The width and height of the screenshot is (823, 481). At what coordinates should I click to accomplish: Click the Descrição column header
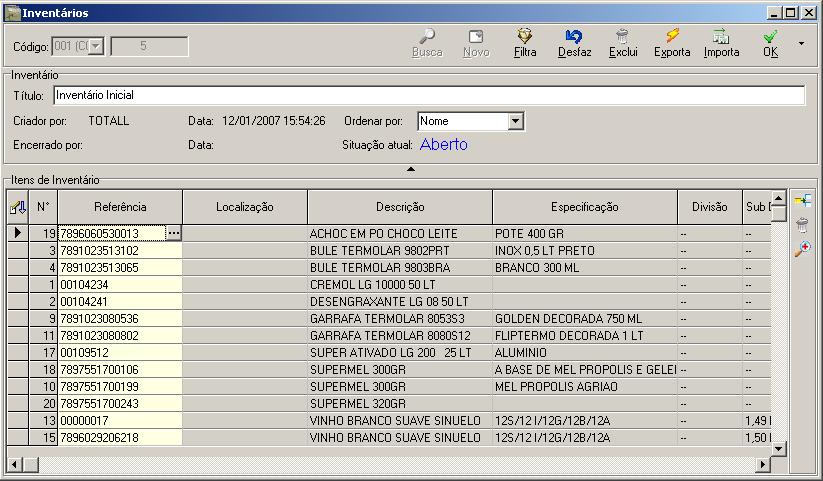pos(400,207)
